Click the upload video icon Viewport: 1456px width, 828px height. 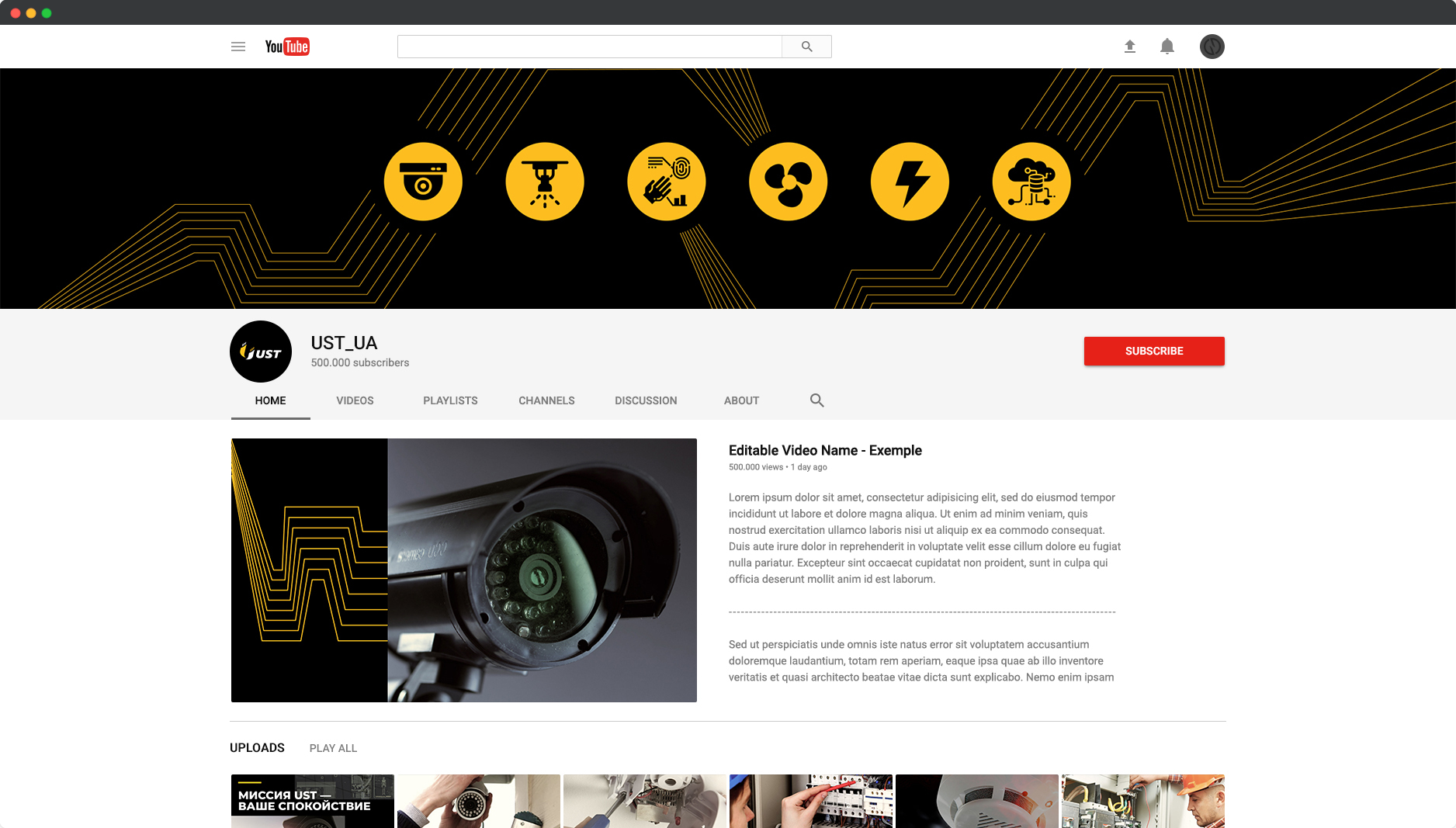(x=1130, y=47)
